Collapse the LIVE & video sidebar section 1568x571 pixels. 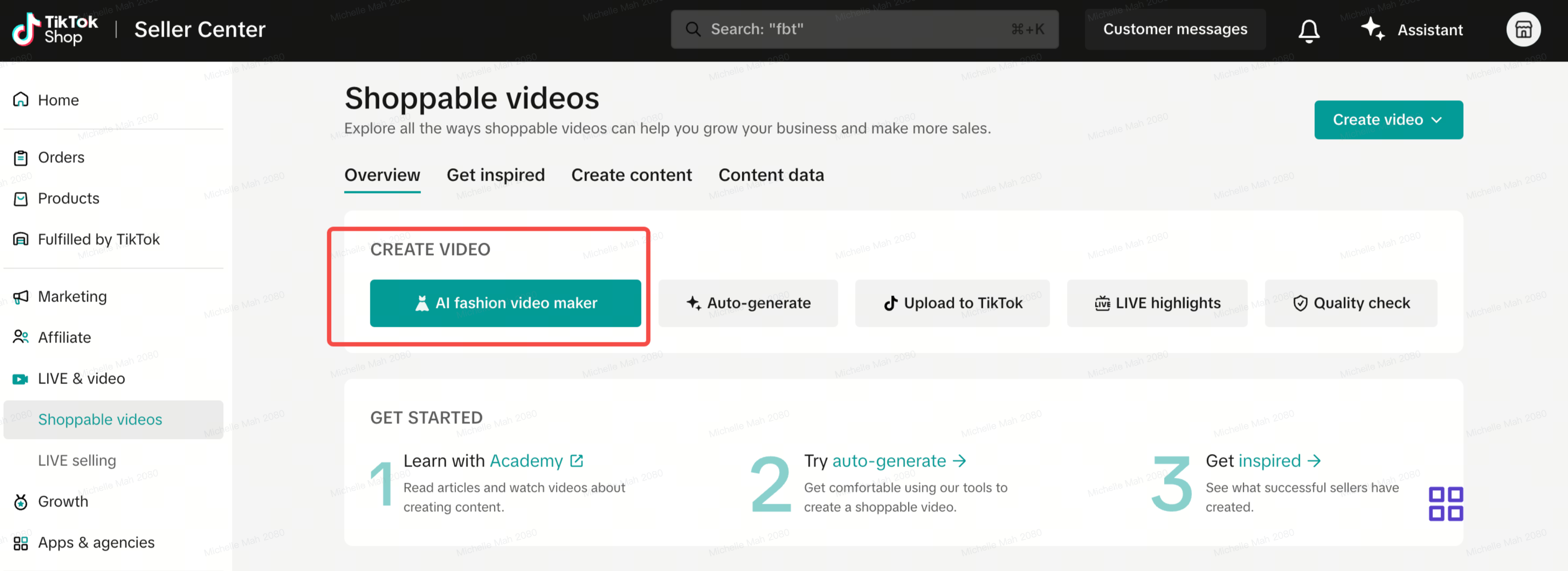(81, 379)
